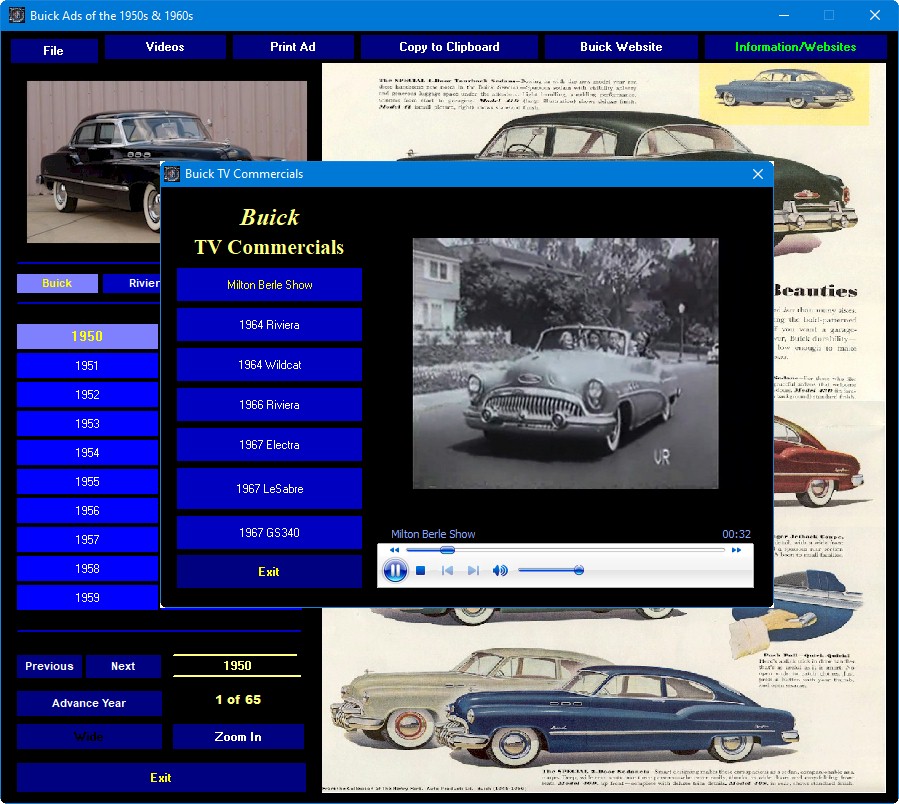Open the Information/Websites menu
The width and height of the screenshot is (899, 804).
click(x=795, y=47)
